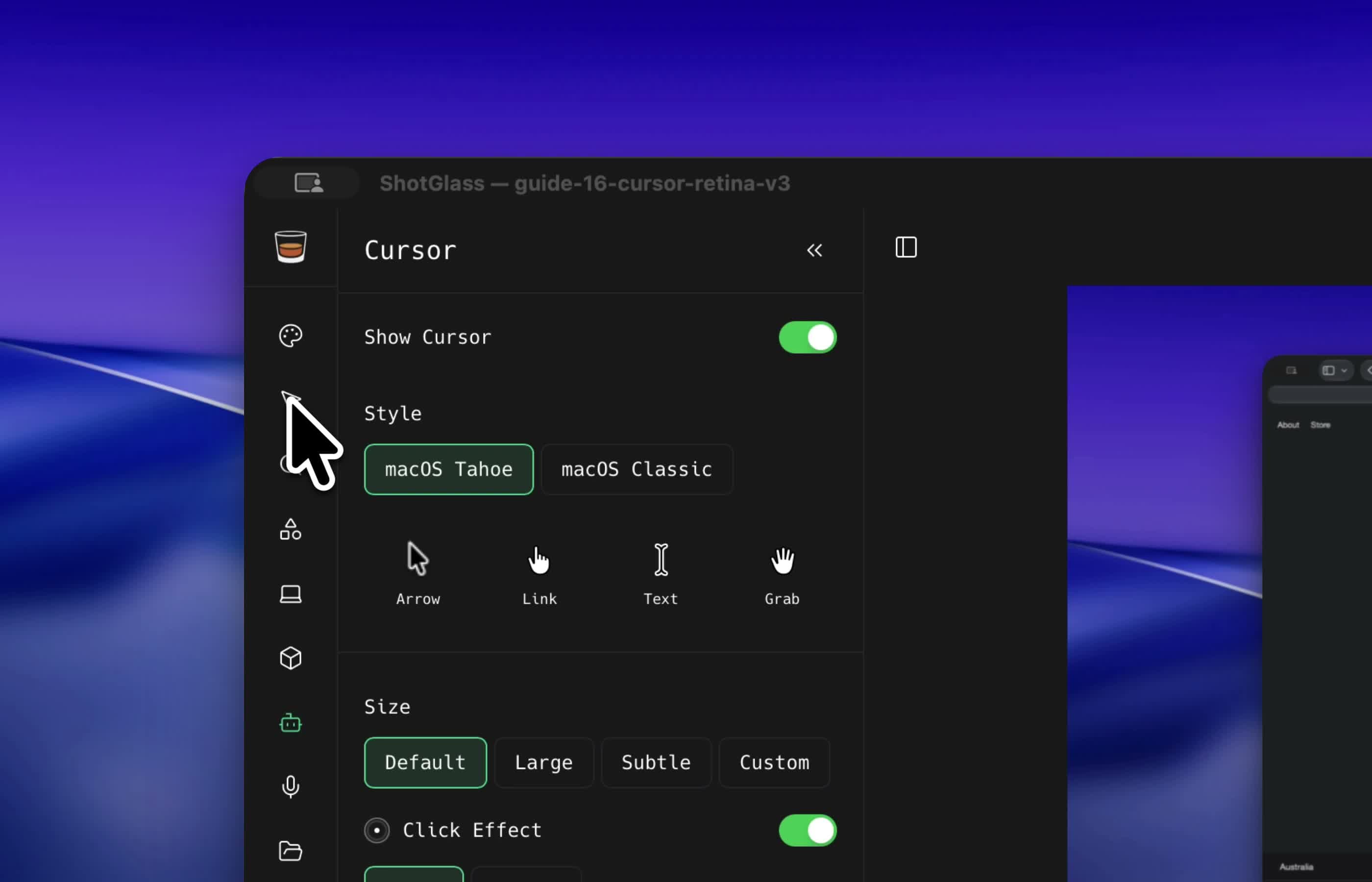The height and width of the screenshot is (882, 1372).
Task: Open the microphone audio section in sidebar
Action: coord(291,787)
